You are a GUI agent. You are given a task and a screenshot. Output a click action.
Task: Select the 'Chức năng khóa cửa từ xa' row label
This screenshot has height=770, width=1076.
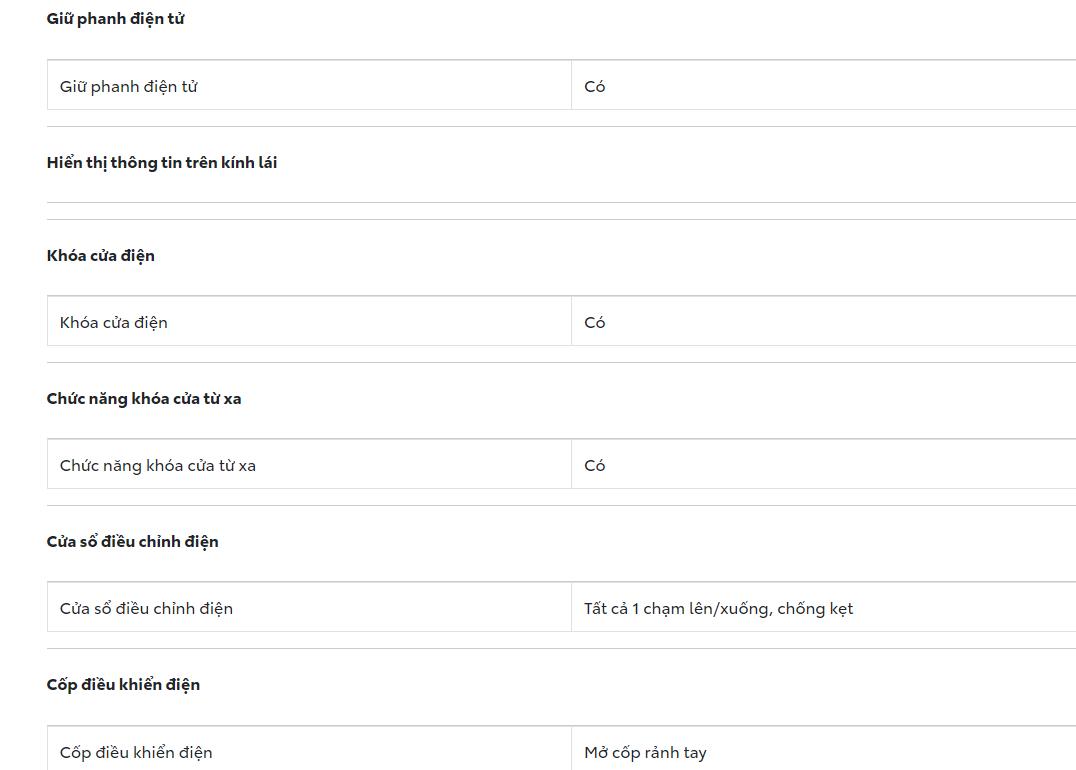pos(158,466)
